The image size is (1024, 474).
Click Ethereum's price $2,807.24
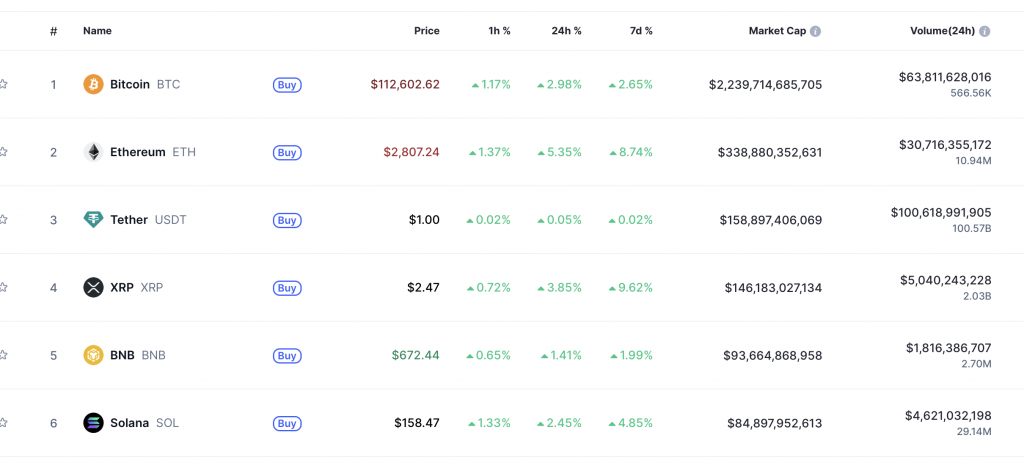click(x=411, y=152)
